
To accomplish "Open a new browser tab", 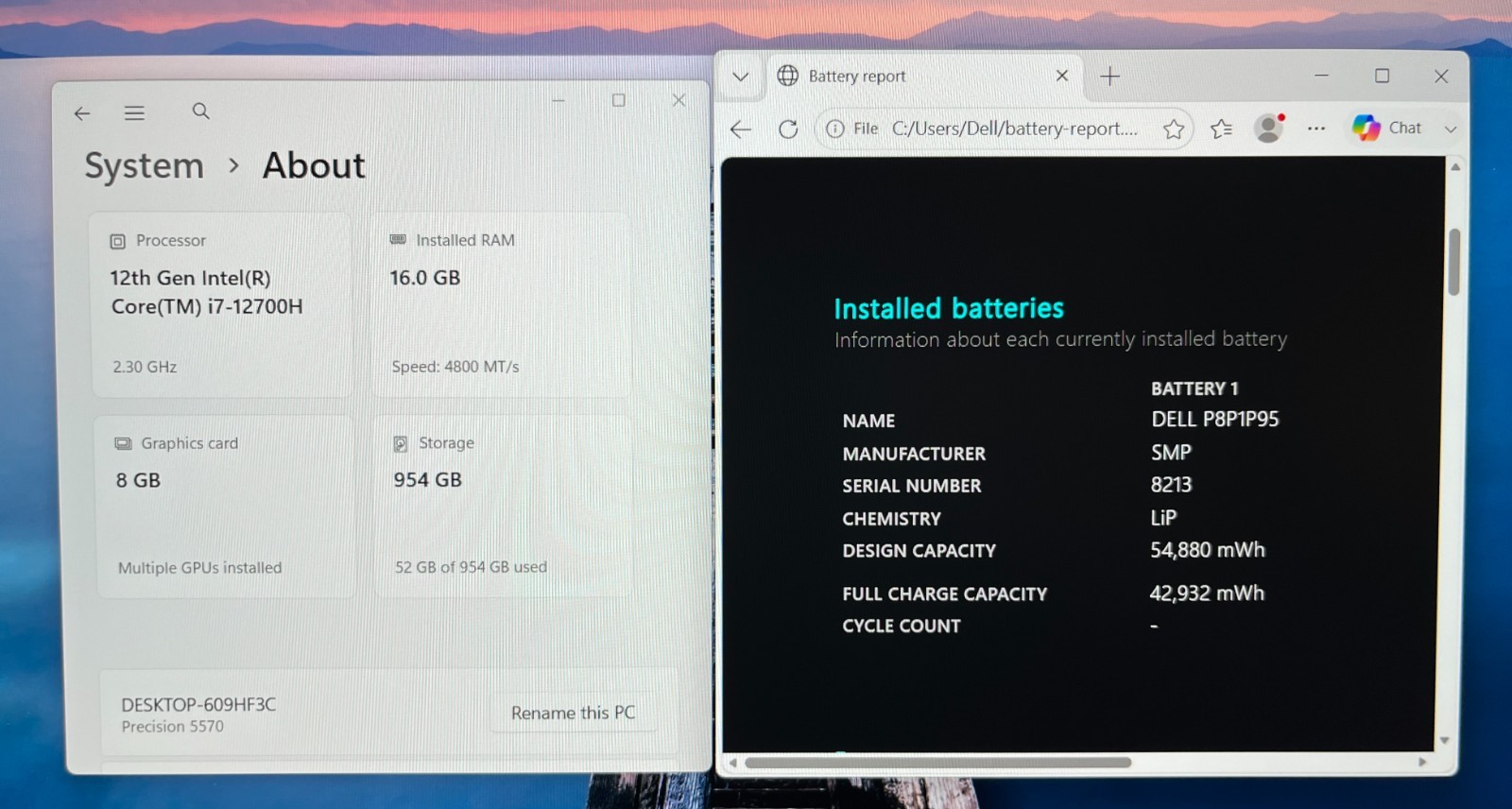I will coord(1110,76).
